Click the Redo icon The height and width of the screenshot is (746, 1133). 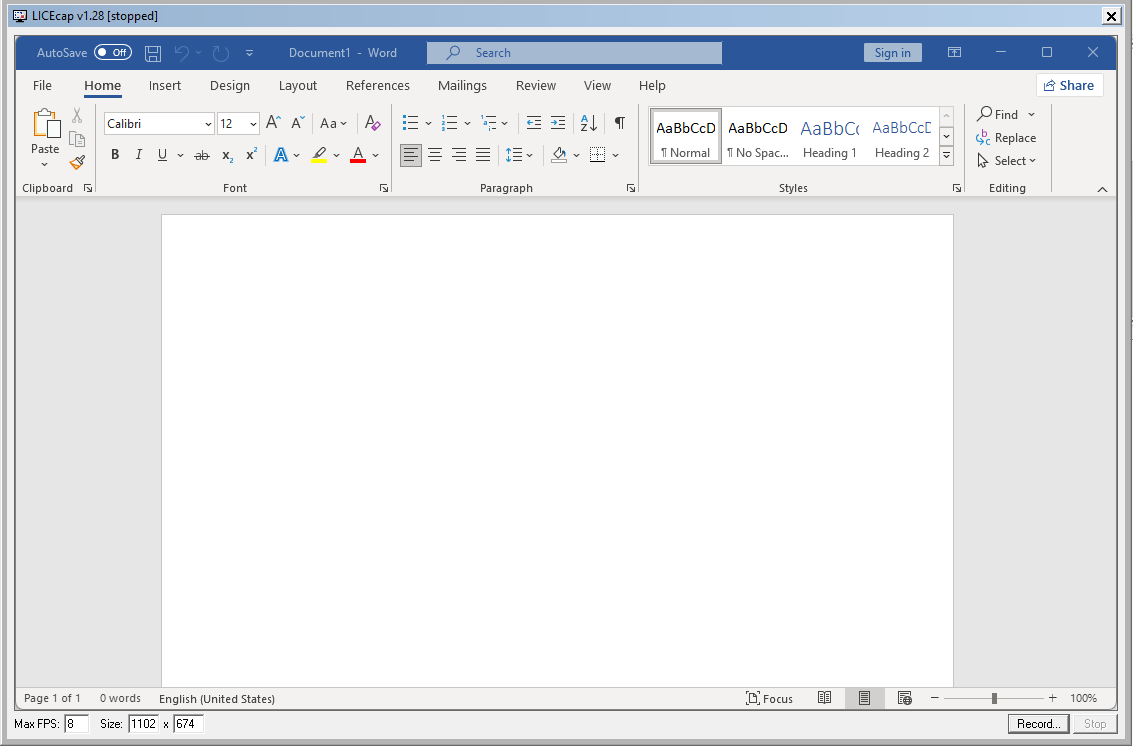(x=221, y=53)
